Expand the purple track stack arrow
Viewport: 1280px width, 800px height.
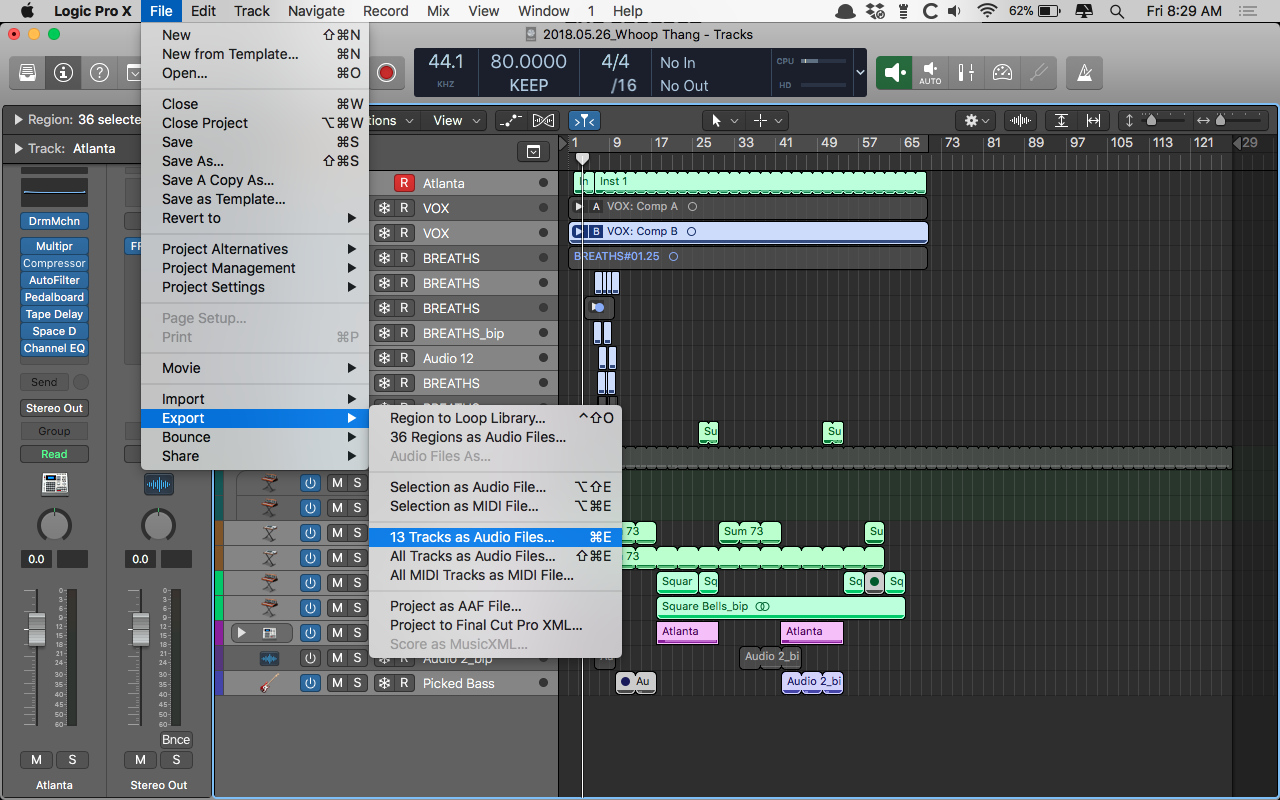[241, 633]
